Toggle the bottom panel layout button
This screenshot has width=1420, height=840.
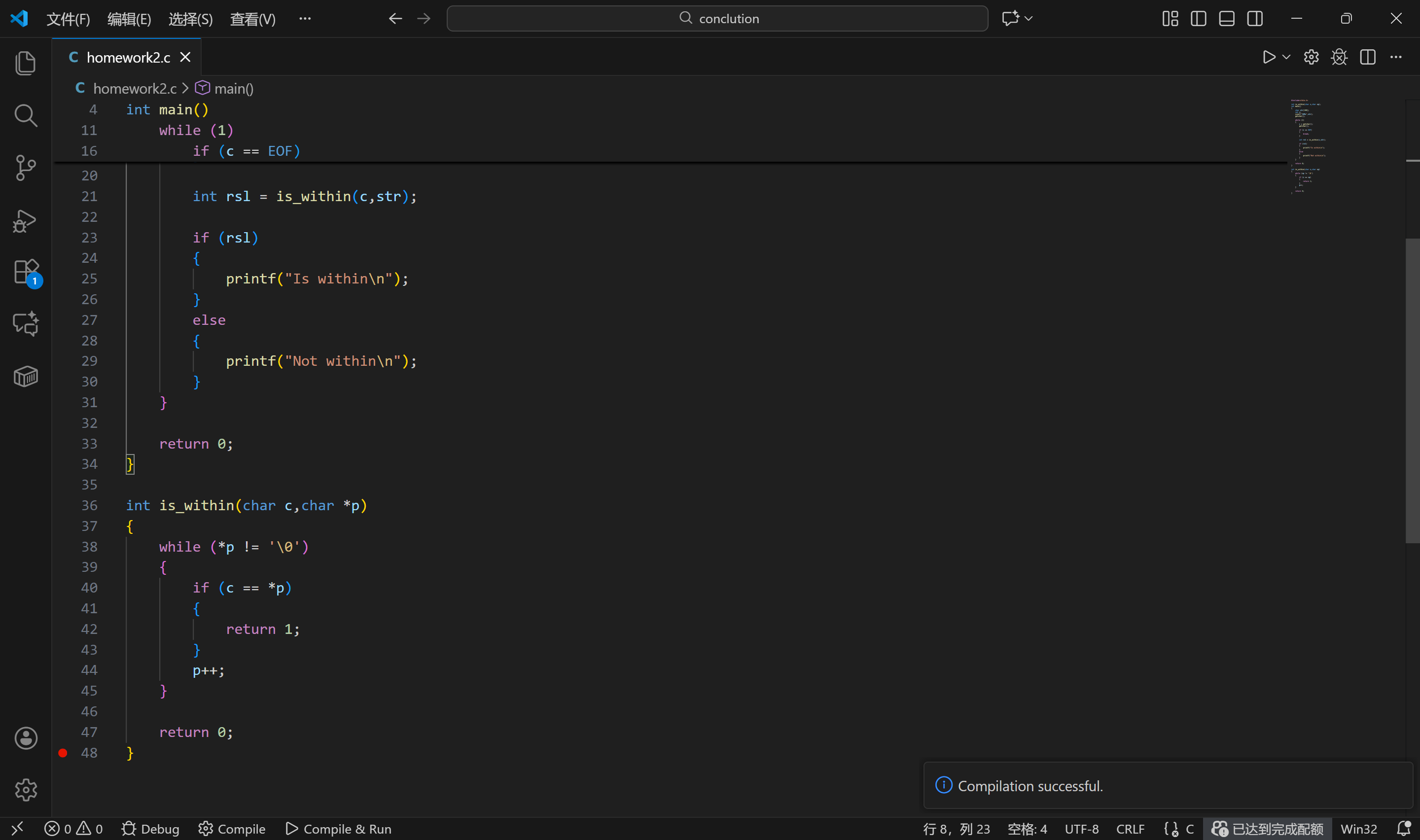click(1226, 19)
